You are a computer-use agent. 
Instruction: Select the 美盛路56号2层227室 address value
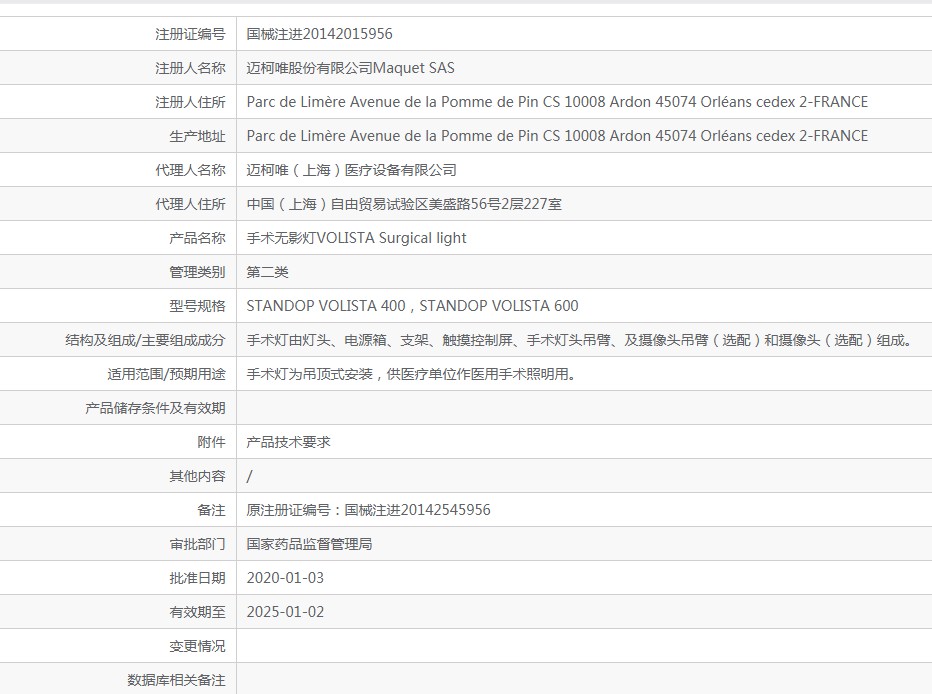404,204
